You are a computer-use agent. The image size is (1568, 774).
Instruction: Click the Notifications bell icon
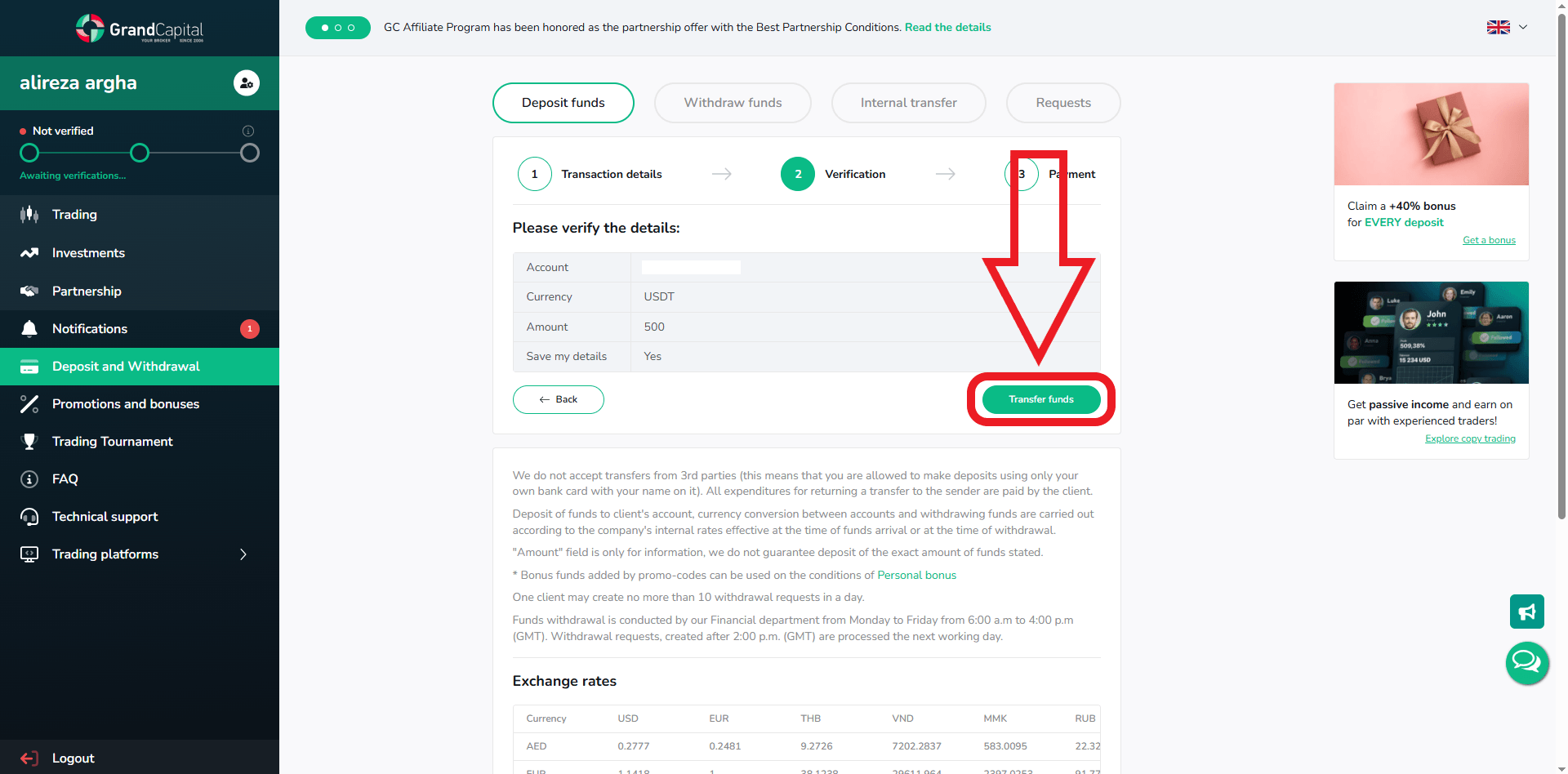29,328
